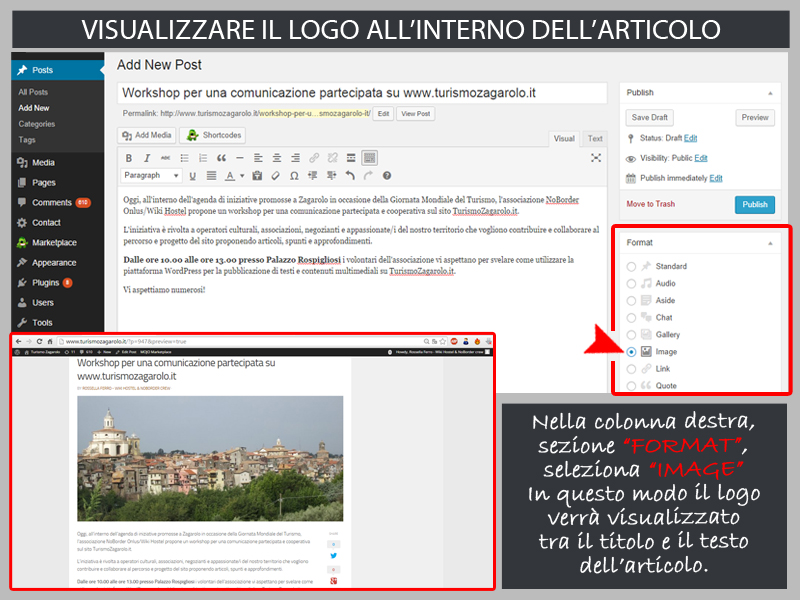Screen dimensions: 800x600
Task: Toggle the toolbar kitchen sink
Action: point(369,158)
